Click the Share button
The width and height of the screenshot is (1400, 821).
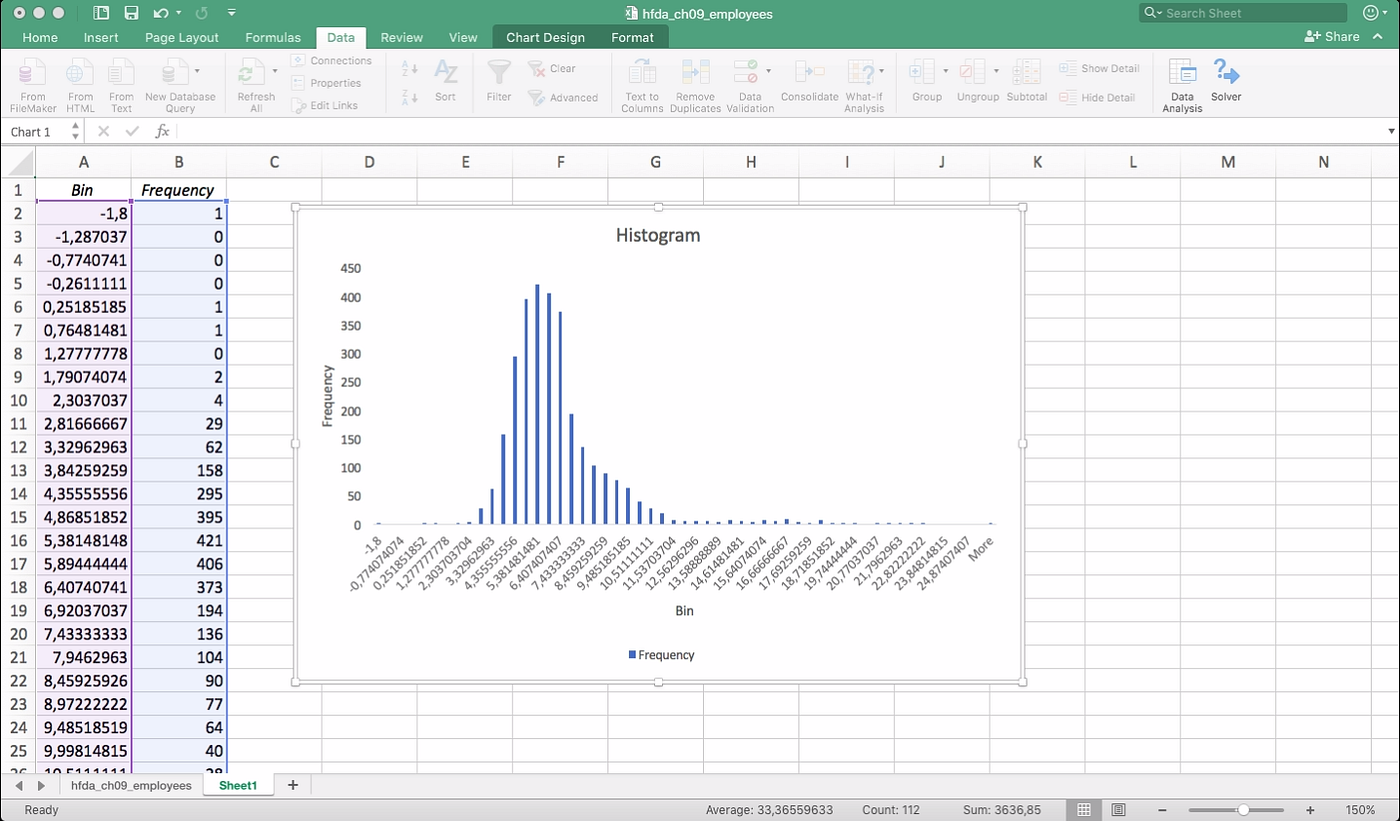[1334, 35]
